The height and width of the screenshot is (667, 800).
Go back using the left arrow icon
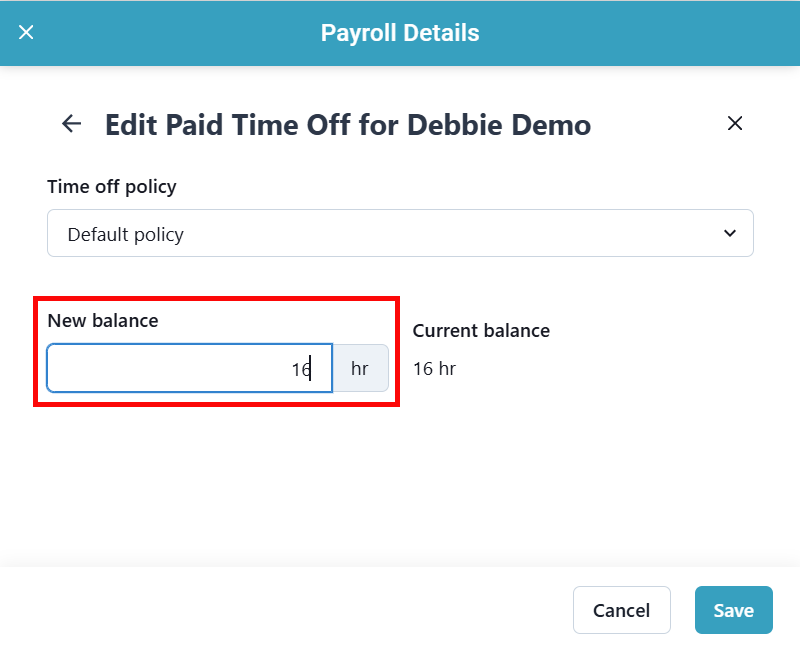tap(71, 123)
